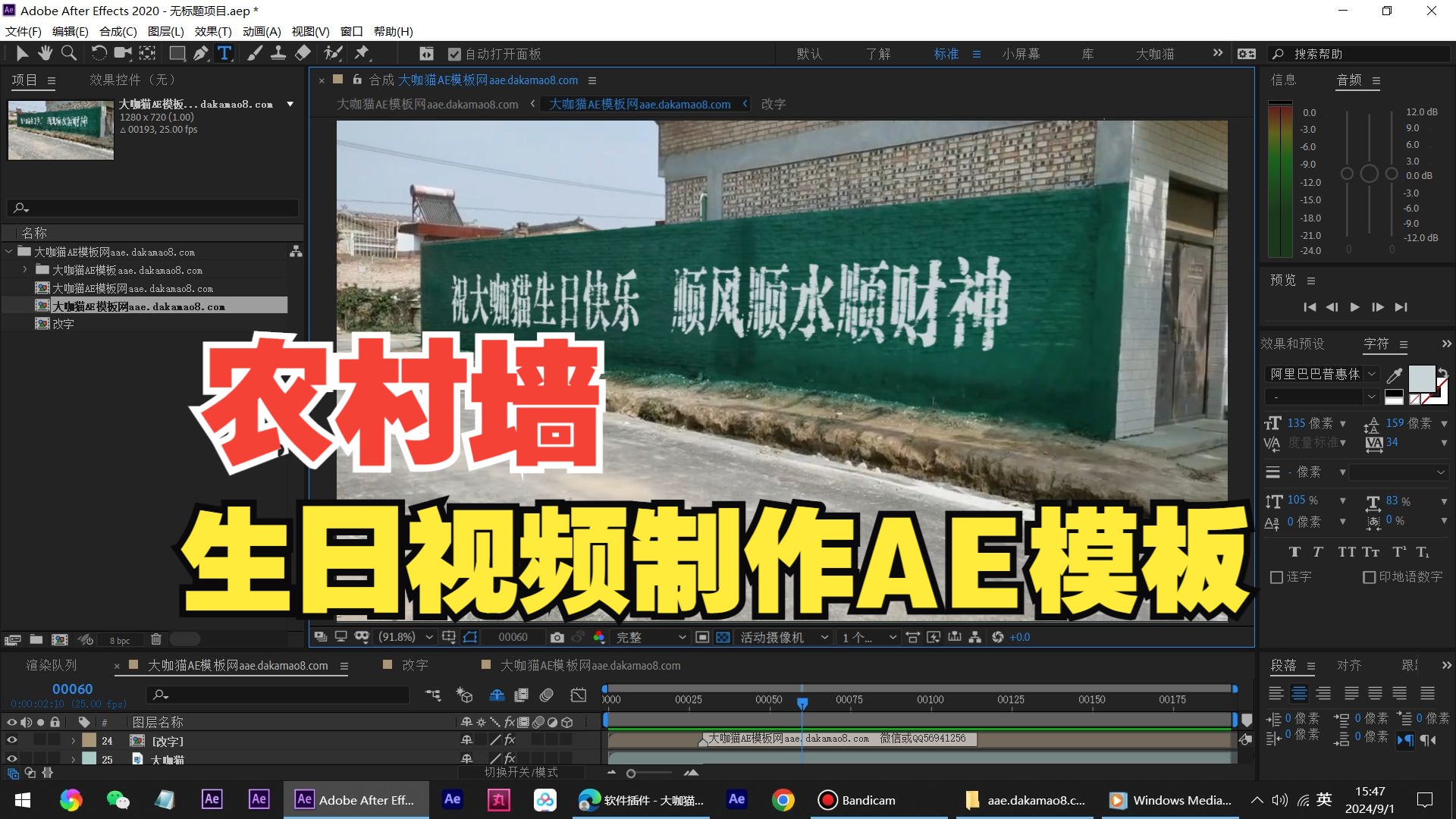Image resolution: width=1456 pixels, height=819 pixels.
Task: Select the Roto Brush tool
Action: (x=333, y=54)
